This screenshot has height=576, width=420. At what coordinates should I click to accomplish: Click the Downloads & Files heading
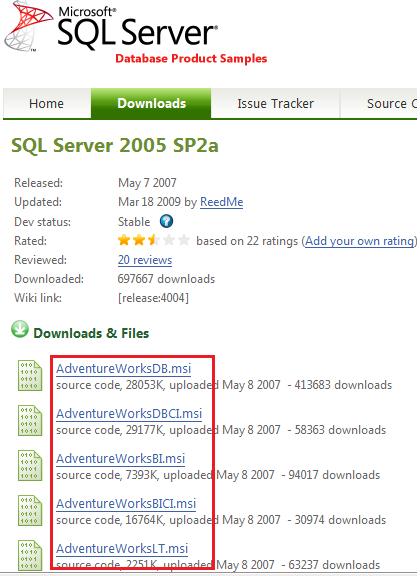tap(91, 333)
